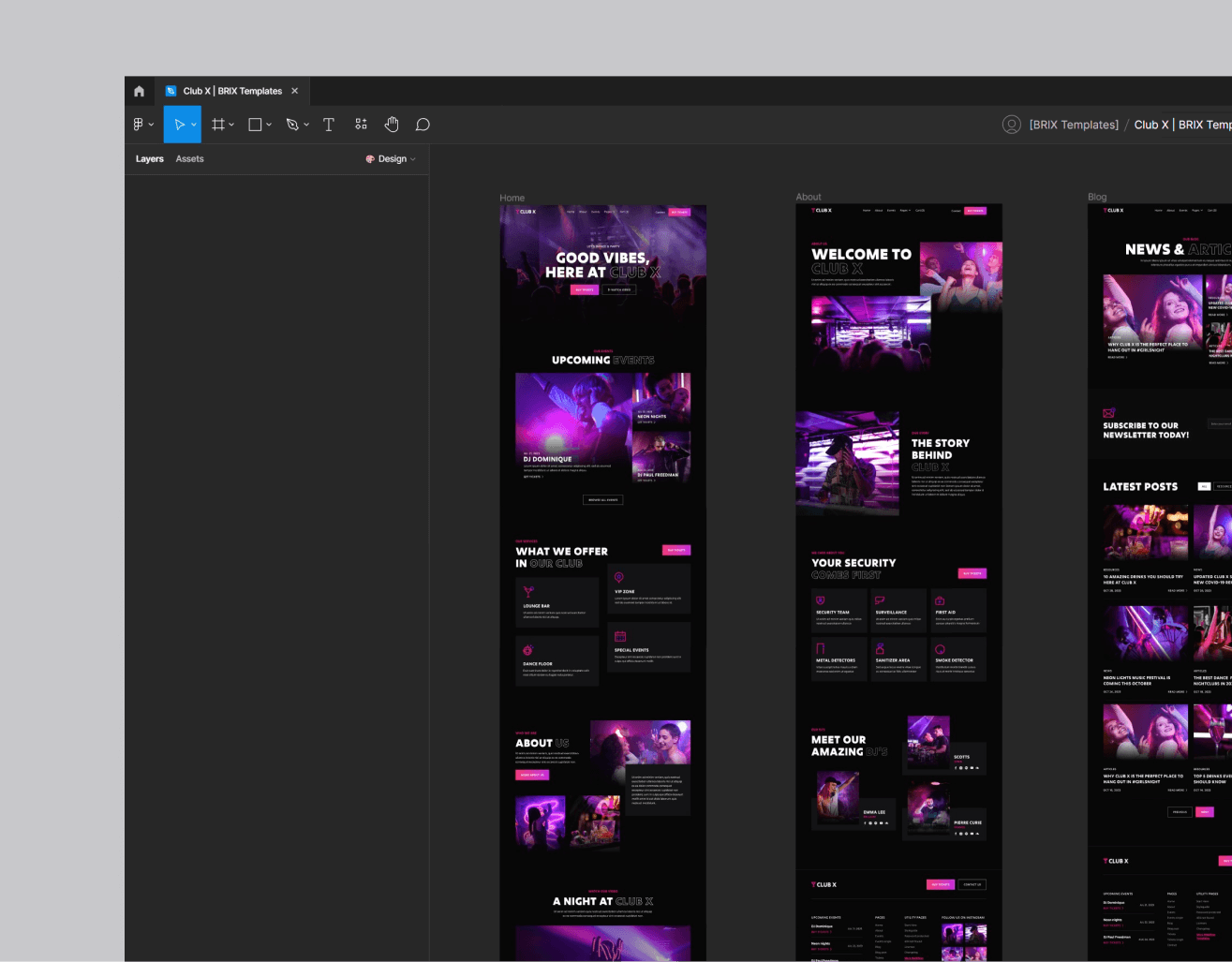Click 'SUBSCRIBE TO OUR NEWSLETTER TODAY!' heading
Image resolution: width=1232 pixels, height=962 pixels.
click(1146, 430)
